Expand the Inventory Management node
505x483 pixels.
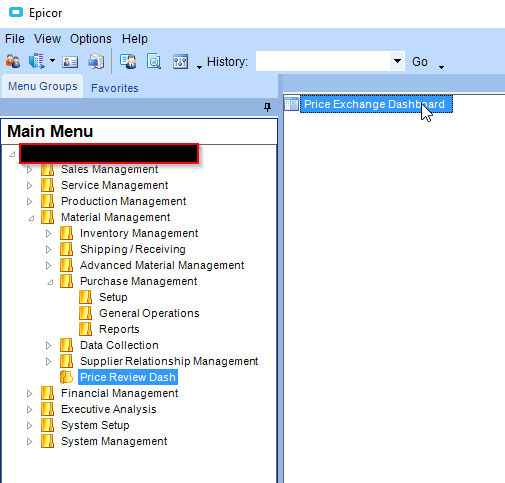click(x=48, y=233)
